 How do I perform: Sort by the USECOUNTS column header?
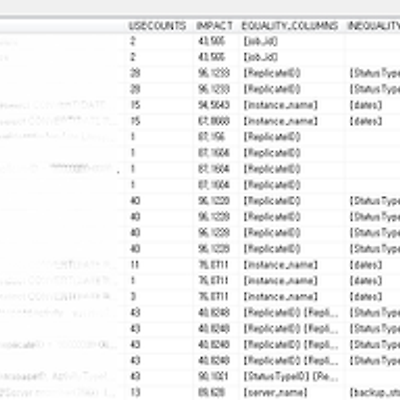(x=157, y=26)
